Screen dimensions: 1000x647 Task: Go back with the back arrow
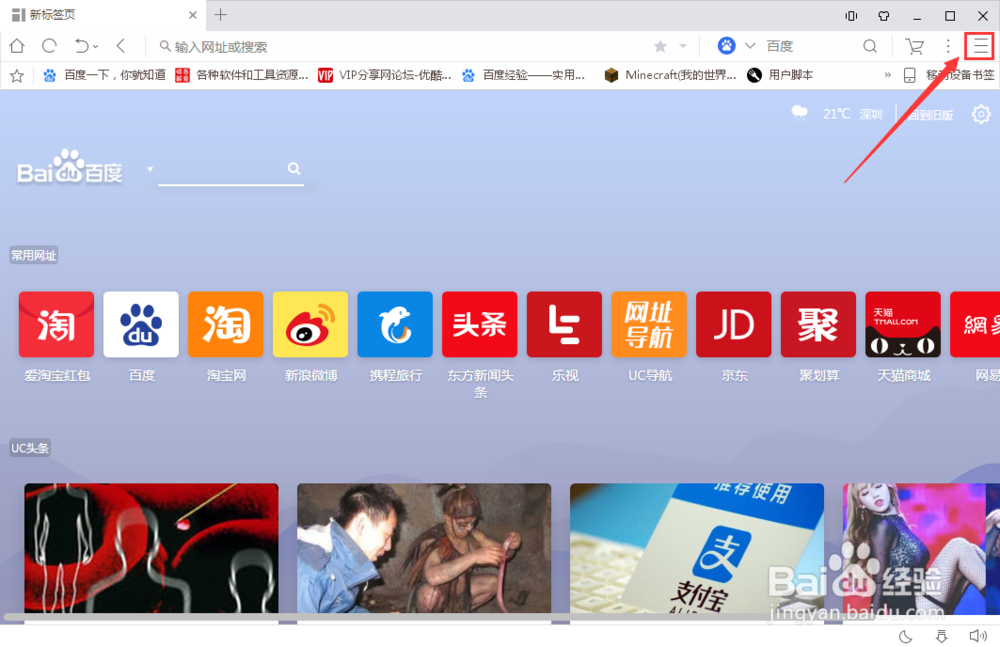[x=121, y=46]
